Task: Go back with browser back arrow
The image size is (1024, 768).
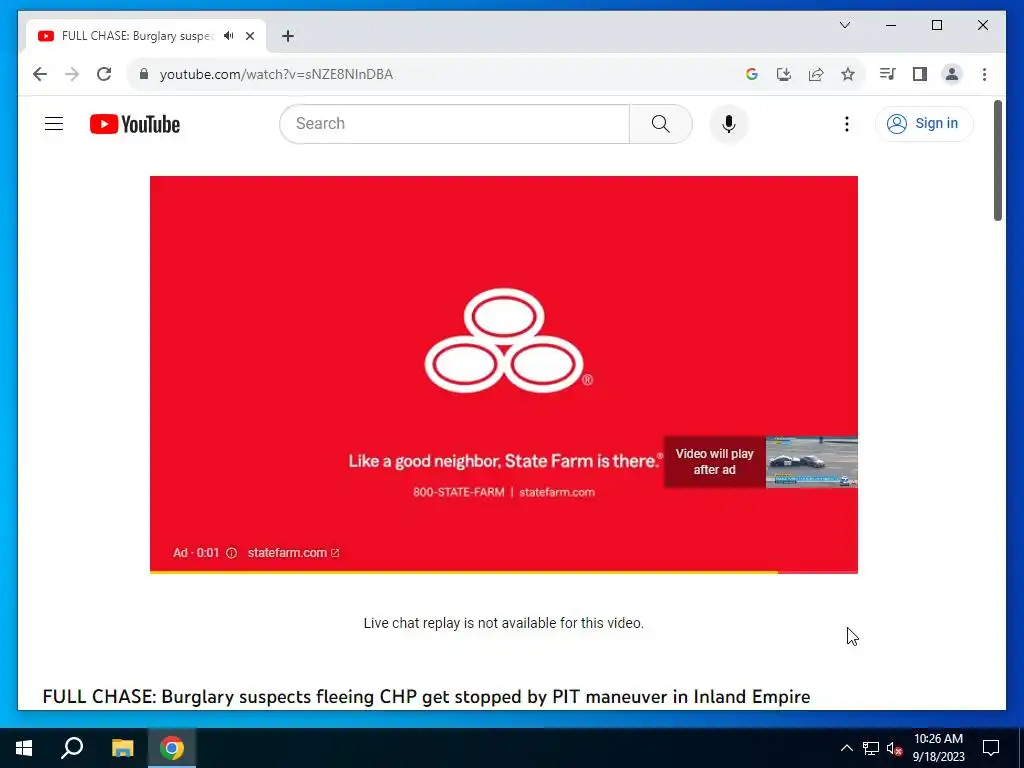Action: pyautogui.click(x=40, y=74)
